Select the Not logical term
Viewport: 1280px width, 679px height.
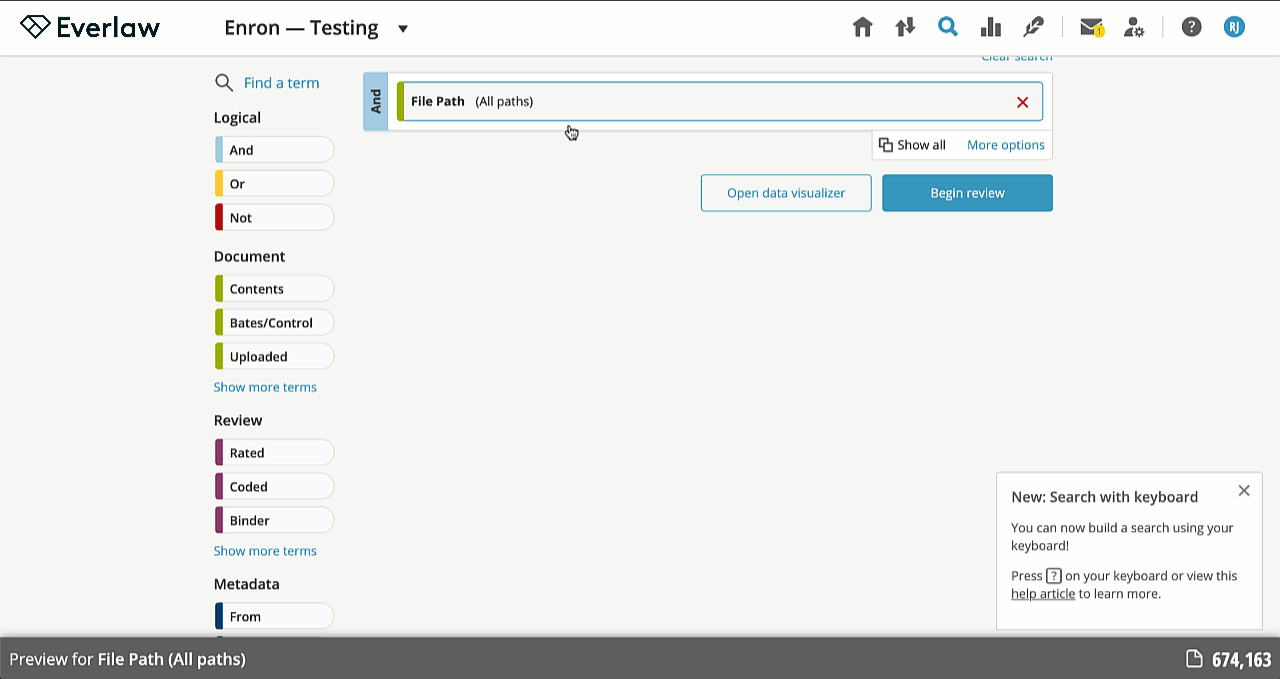(x=274, y=218)
